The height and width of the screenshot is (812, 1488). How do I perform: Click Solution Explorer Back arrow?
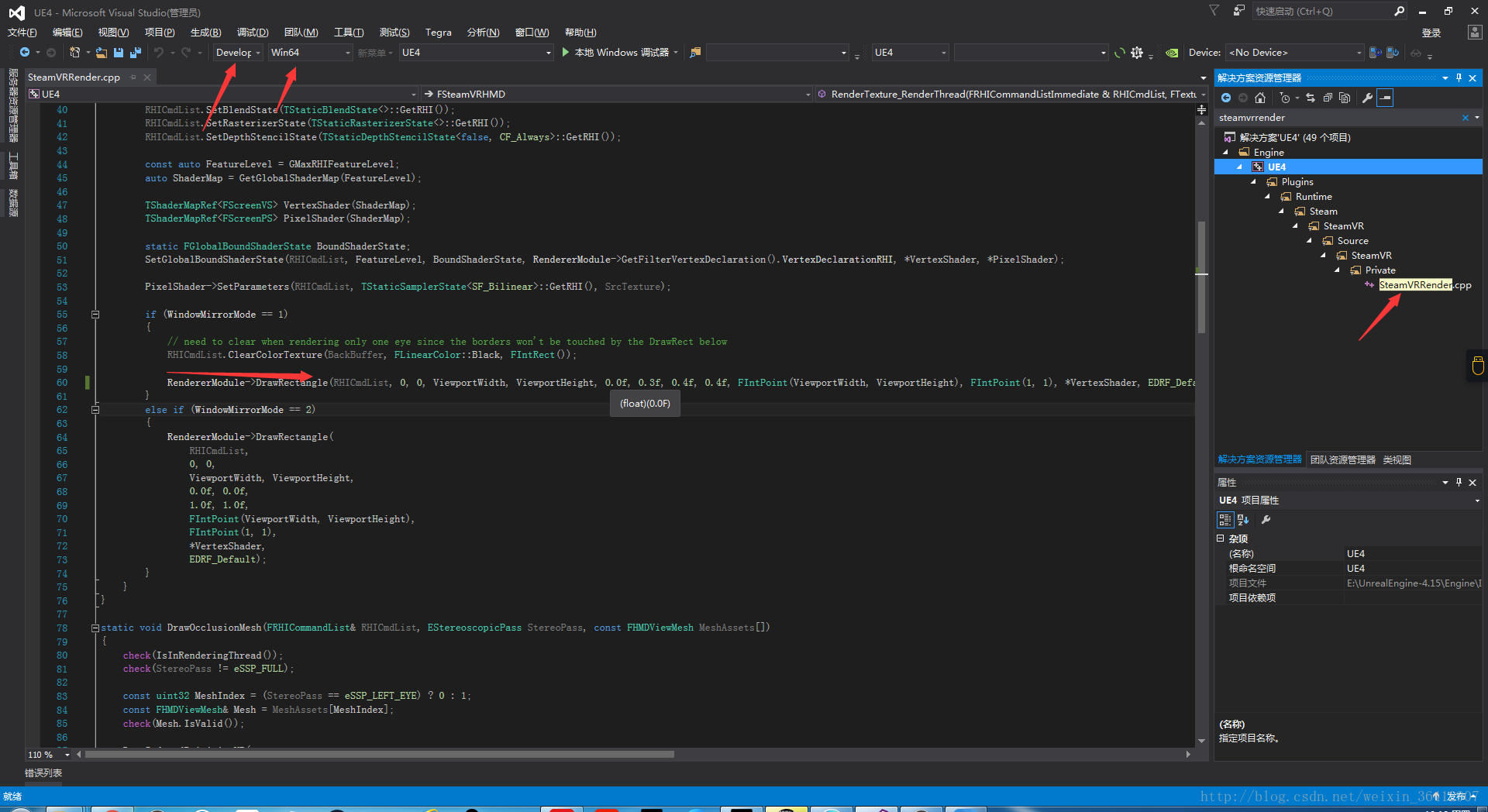1226,98
